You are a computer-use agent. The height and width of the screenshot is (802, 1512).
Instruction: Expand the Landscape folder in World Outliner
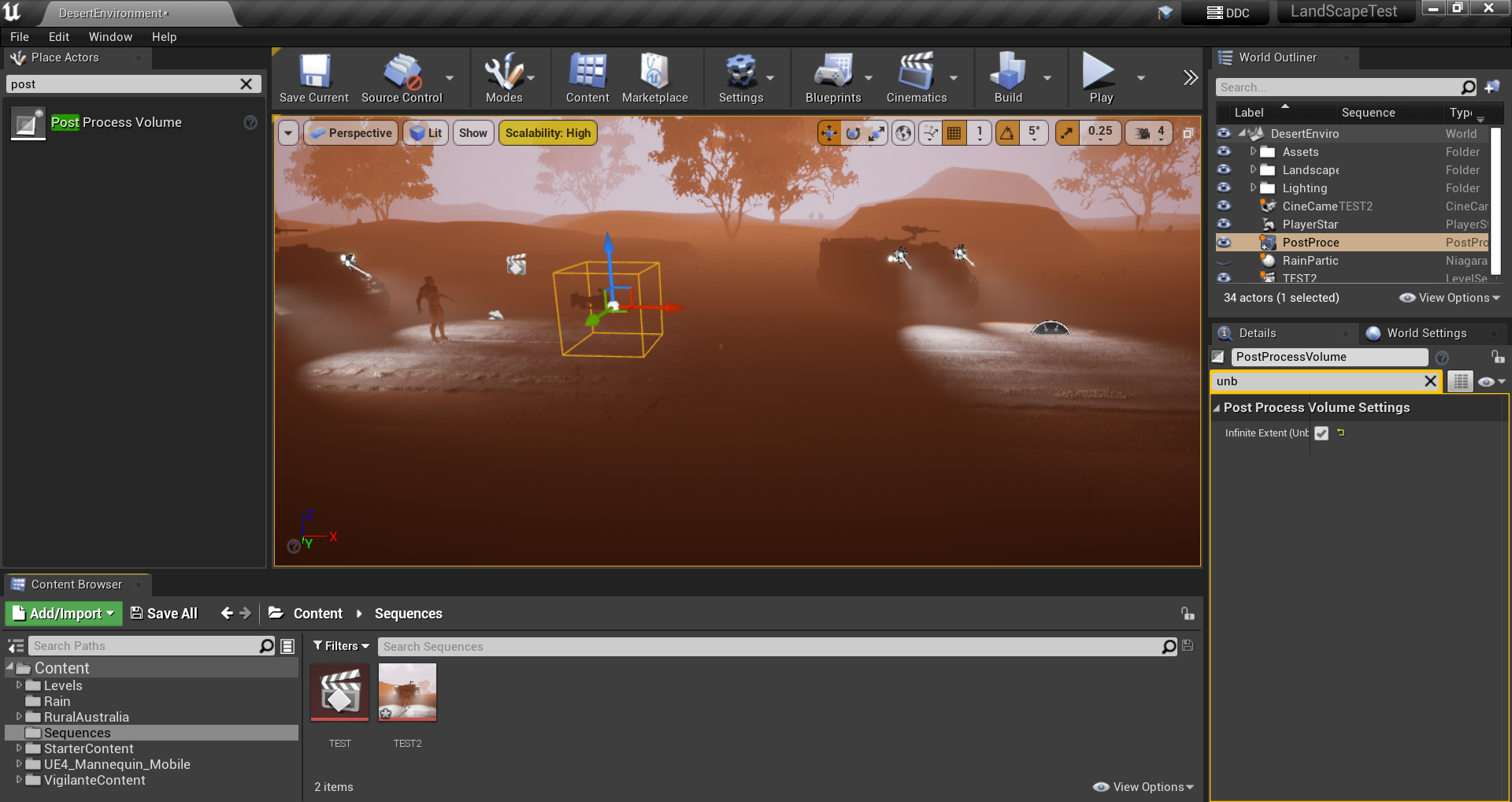[1253, 170]
